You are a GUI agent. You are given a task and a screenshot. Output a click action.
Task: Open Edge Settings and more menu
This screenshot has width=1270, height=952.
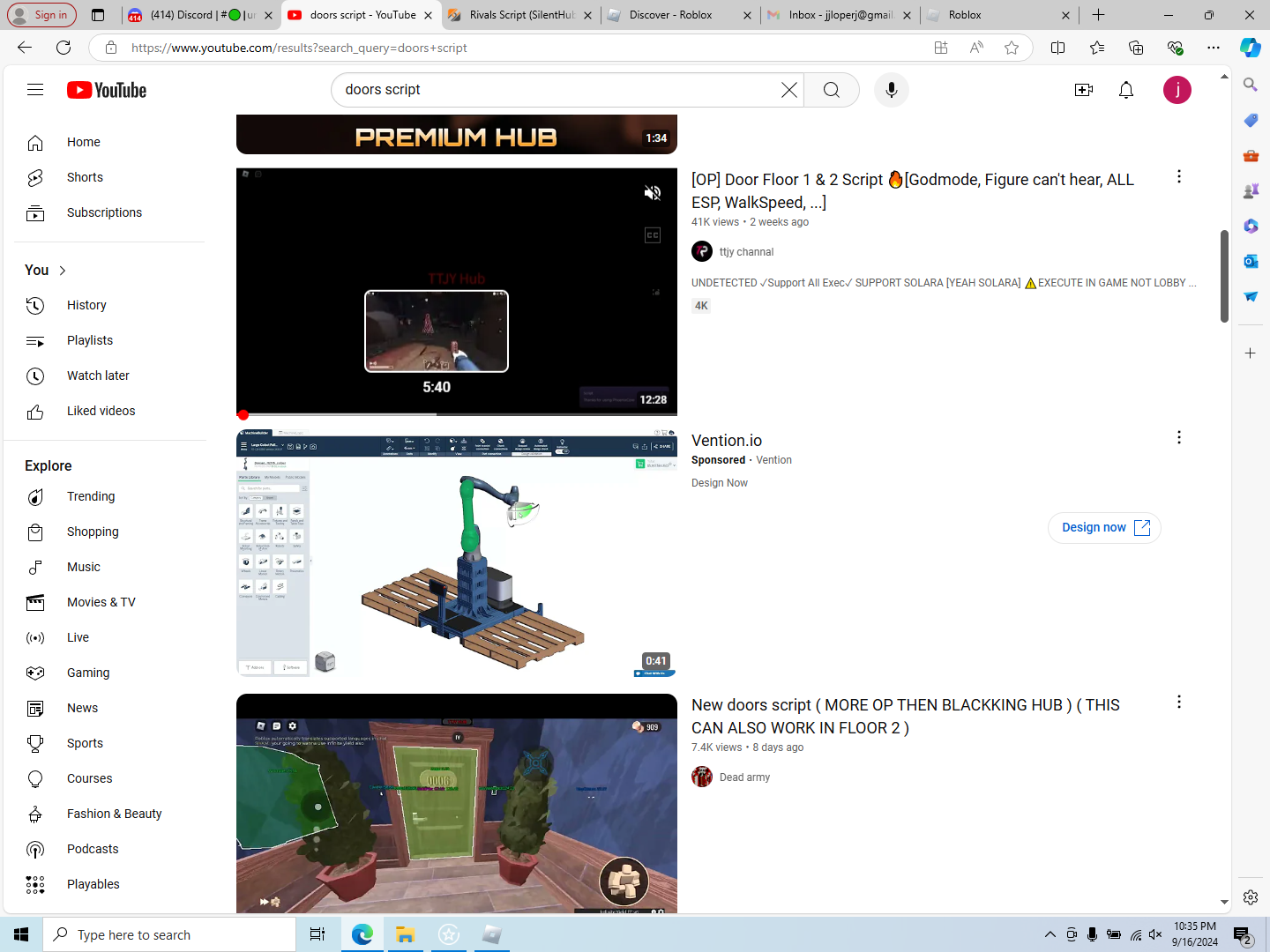(1214, 48)
